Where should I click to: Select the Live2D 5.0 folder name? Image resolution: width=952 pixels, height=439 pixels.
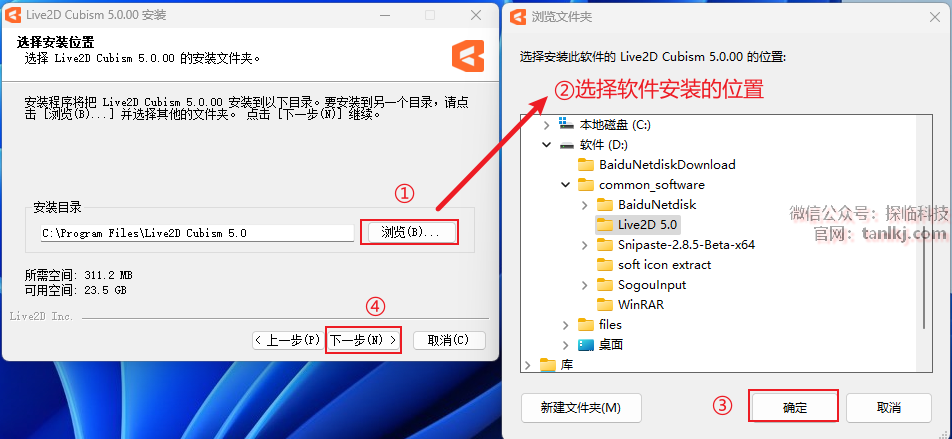[647, 225]
